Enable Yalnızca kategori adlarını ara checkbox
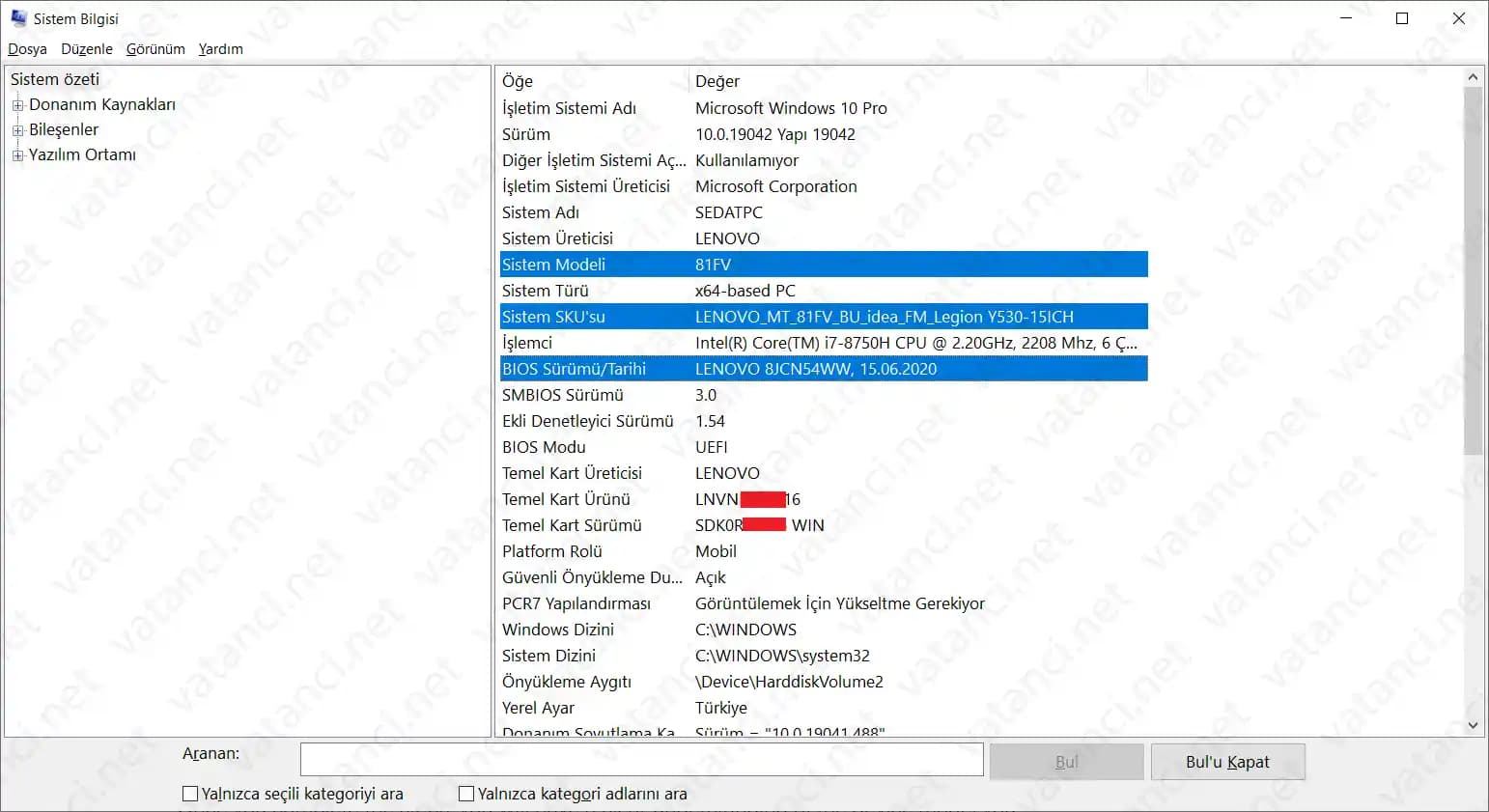This screenshot has height=812, width=1489. pos(466,794)
